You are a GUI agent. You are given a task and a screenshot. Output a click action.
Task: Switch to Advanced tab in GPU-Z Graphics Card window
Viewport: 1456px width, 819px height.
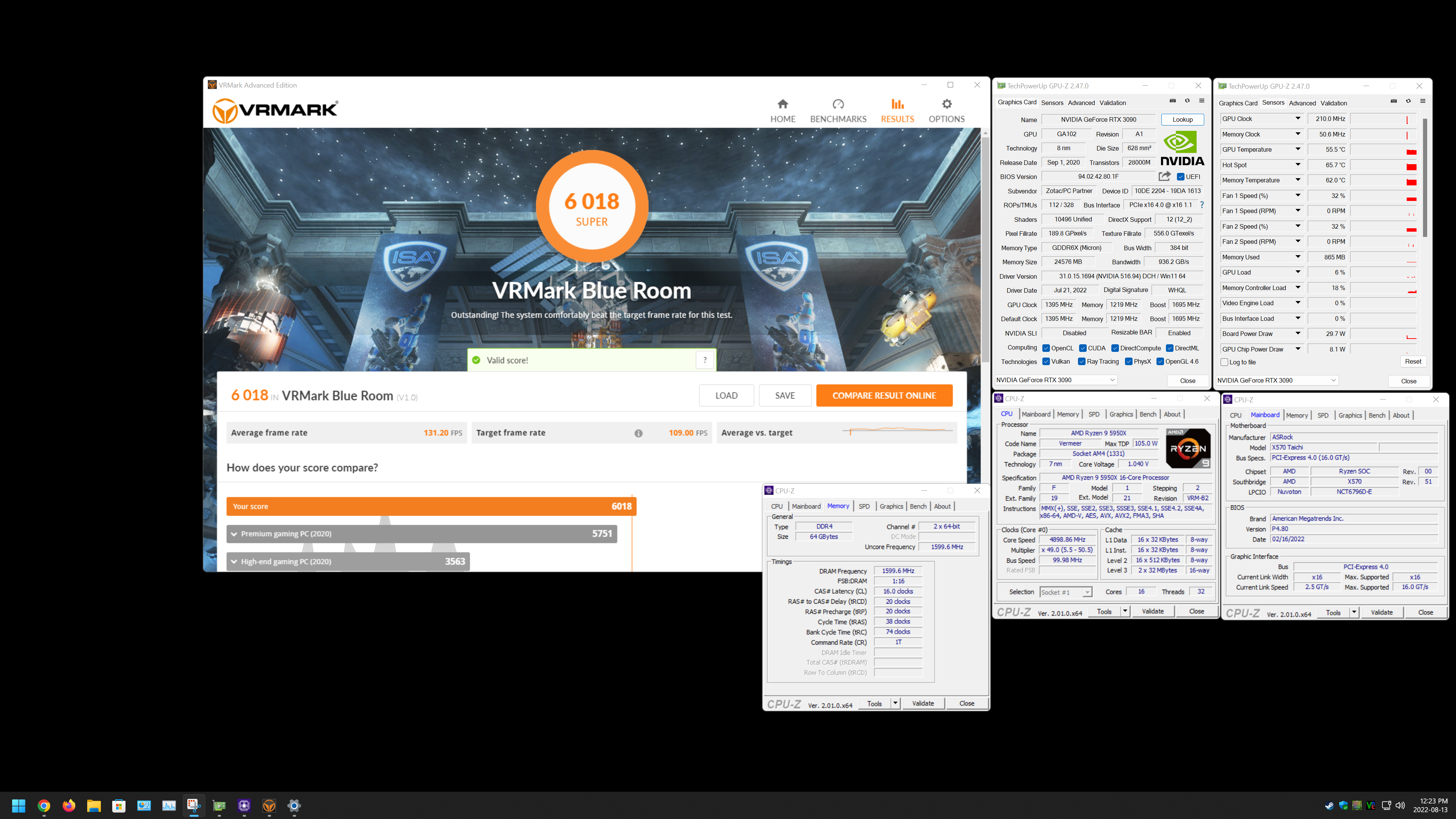(1081, 103)
